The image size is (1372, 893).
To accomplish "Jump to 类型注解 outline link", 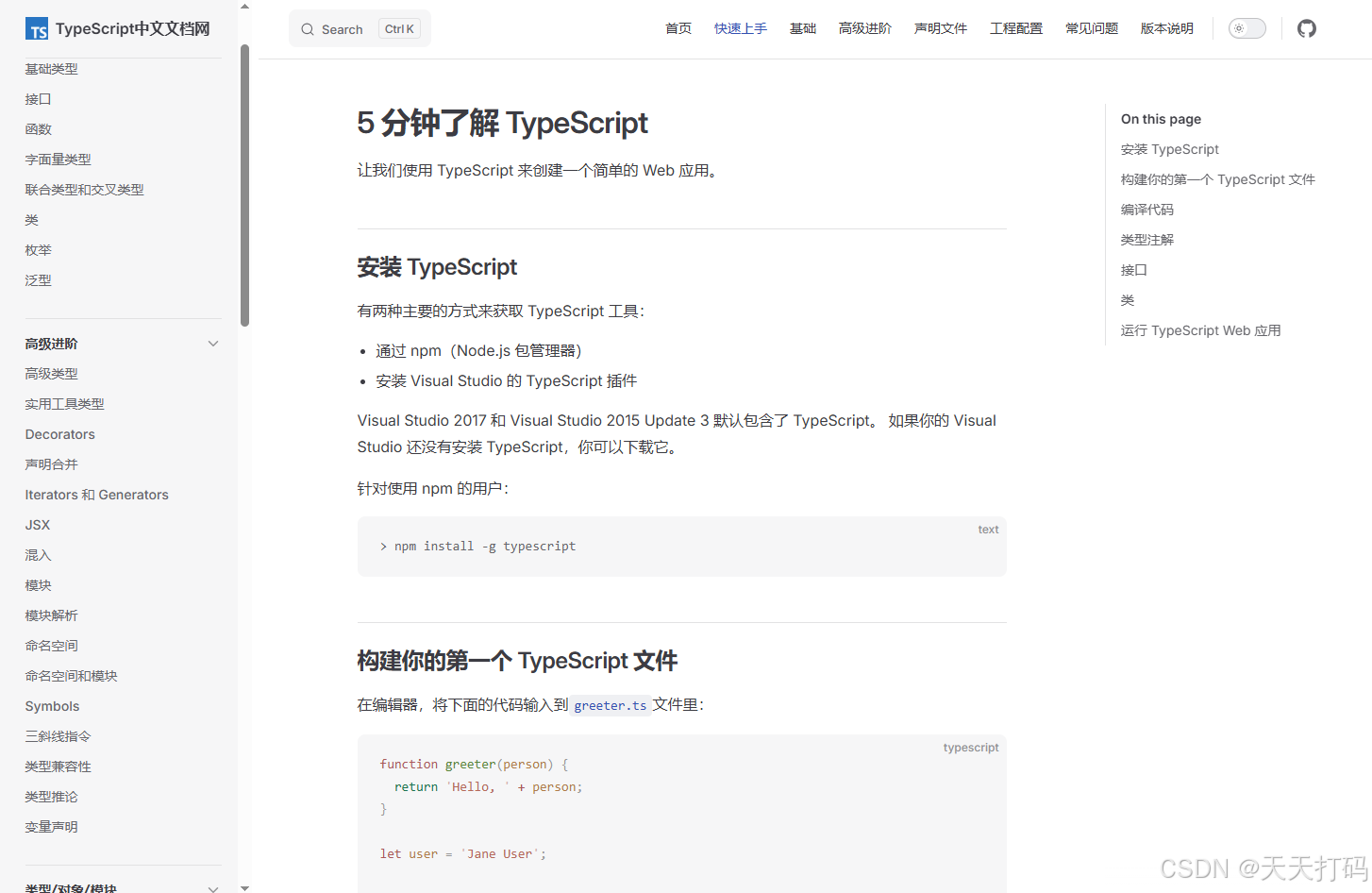I will [x=1147, y=240].
